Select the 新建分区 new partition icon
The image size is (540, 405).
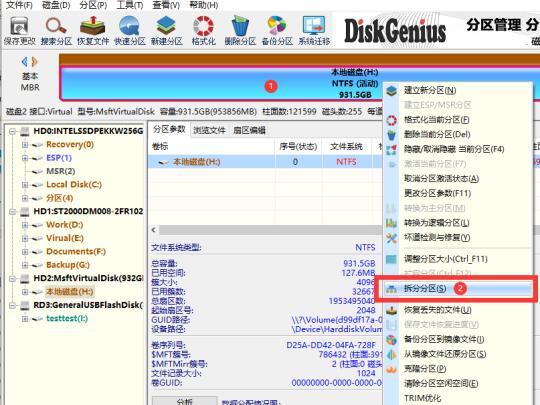(x=166, y=31)
